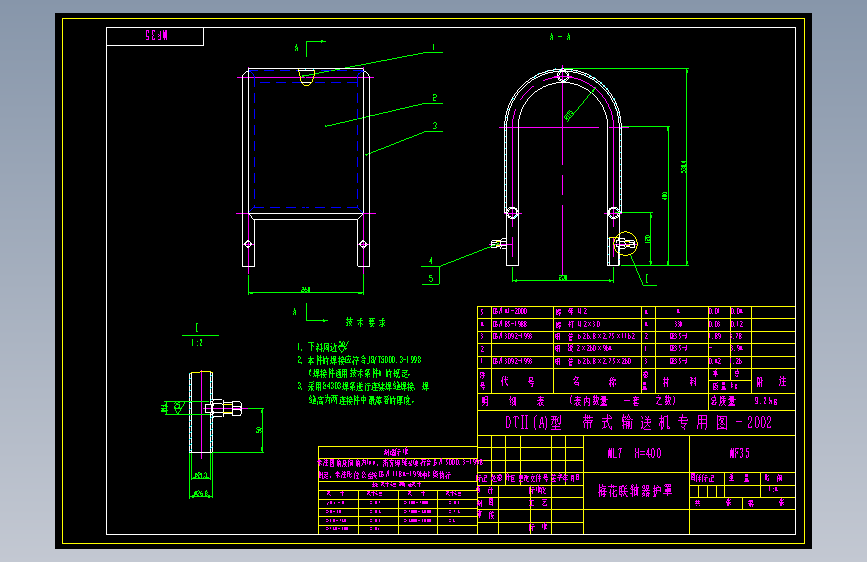The image size is (867, 562).
Task: Select part balloon number 4
Action: 431,261
